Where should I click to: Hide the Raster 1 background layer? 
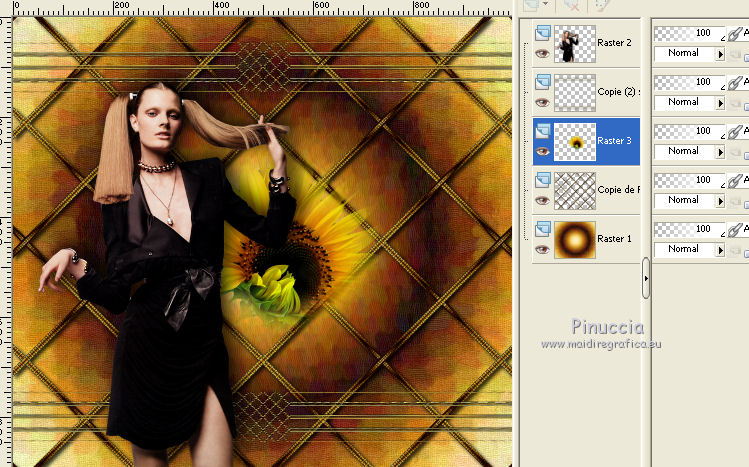(x=542, y=249)
